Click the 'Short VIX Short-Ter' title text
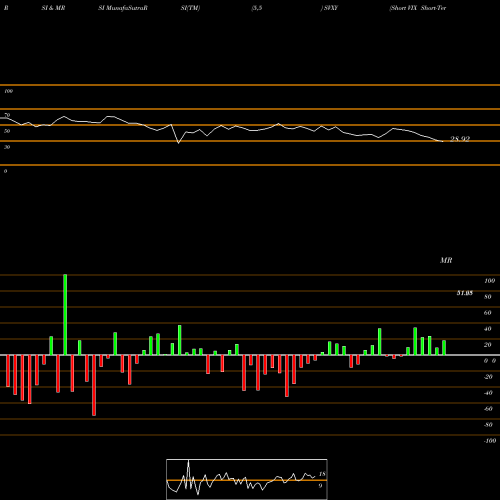Viewport: 500px width, 500px height. click(418, 8)
